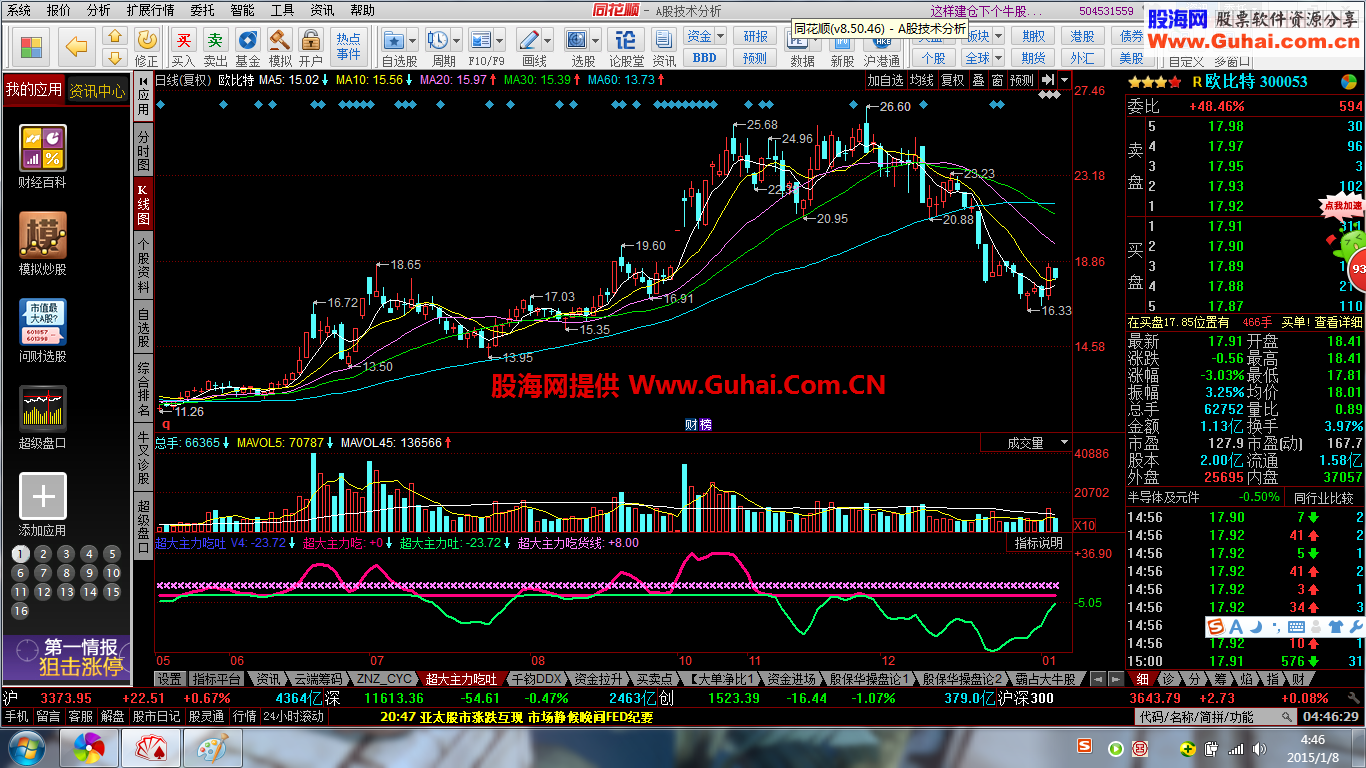This screenshot has width=1366, height=768.
Task: Click the BBD button
Action: click(x=705, y=57)
